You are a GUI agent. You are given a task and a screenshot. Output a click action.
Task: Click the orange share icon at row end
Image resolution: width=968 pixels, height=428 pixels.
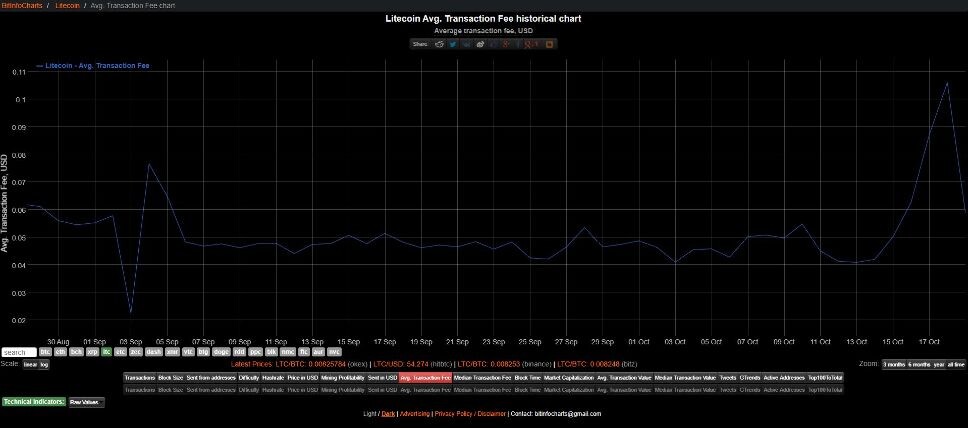coord(549,44)
